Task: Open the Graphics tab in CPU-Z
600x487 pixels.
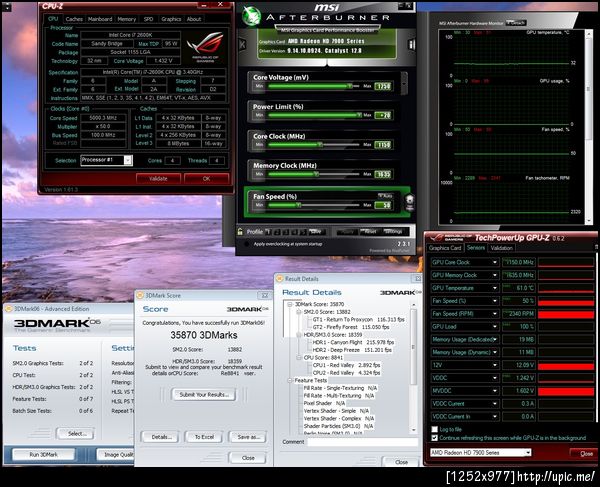Action: (x=171, y=19)
